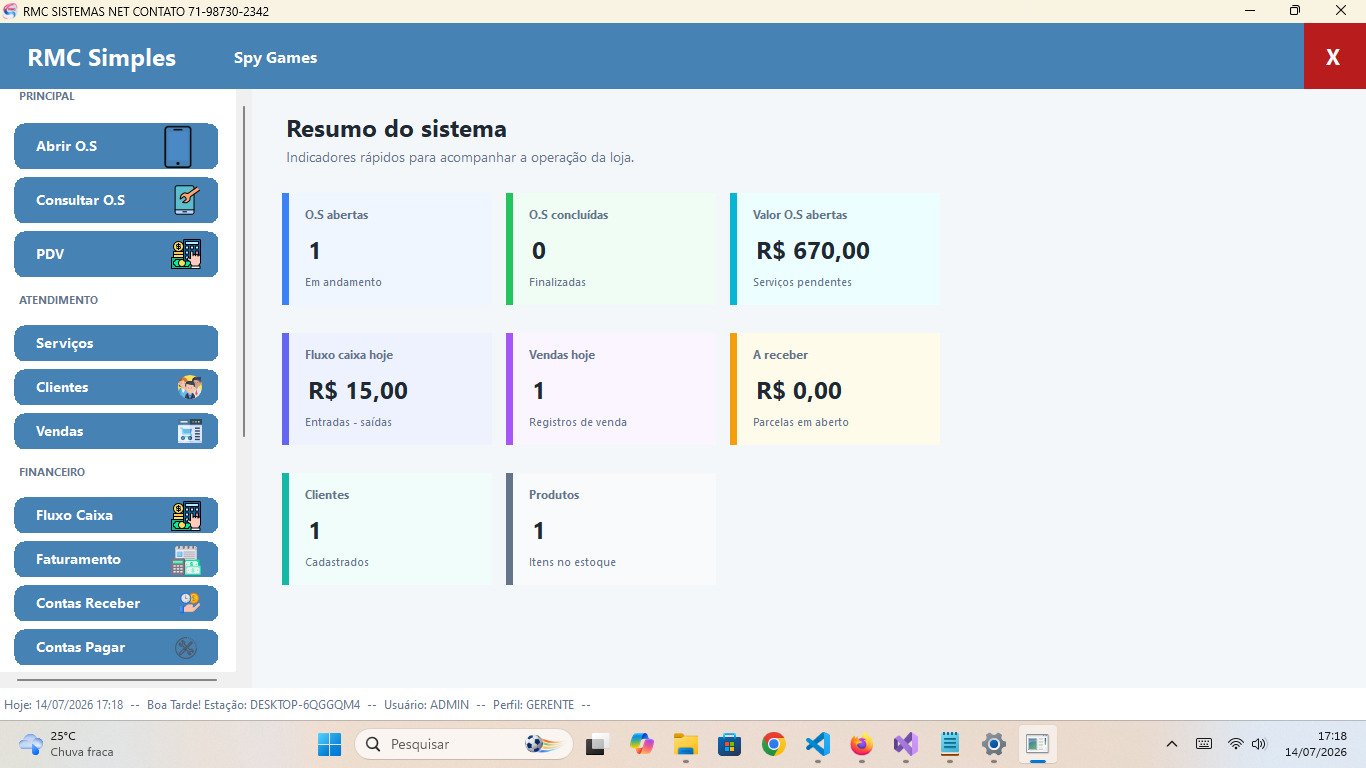1366x768 pixels.
Task: Click the Spy Games store name
Action: click(276, 58)
